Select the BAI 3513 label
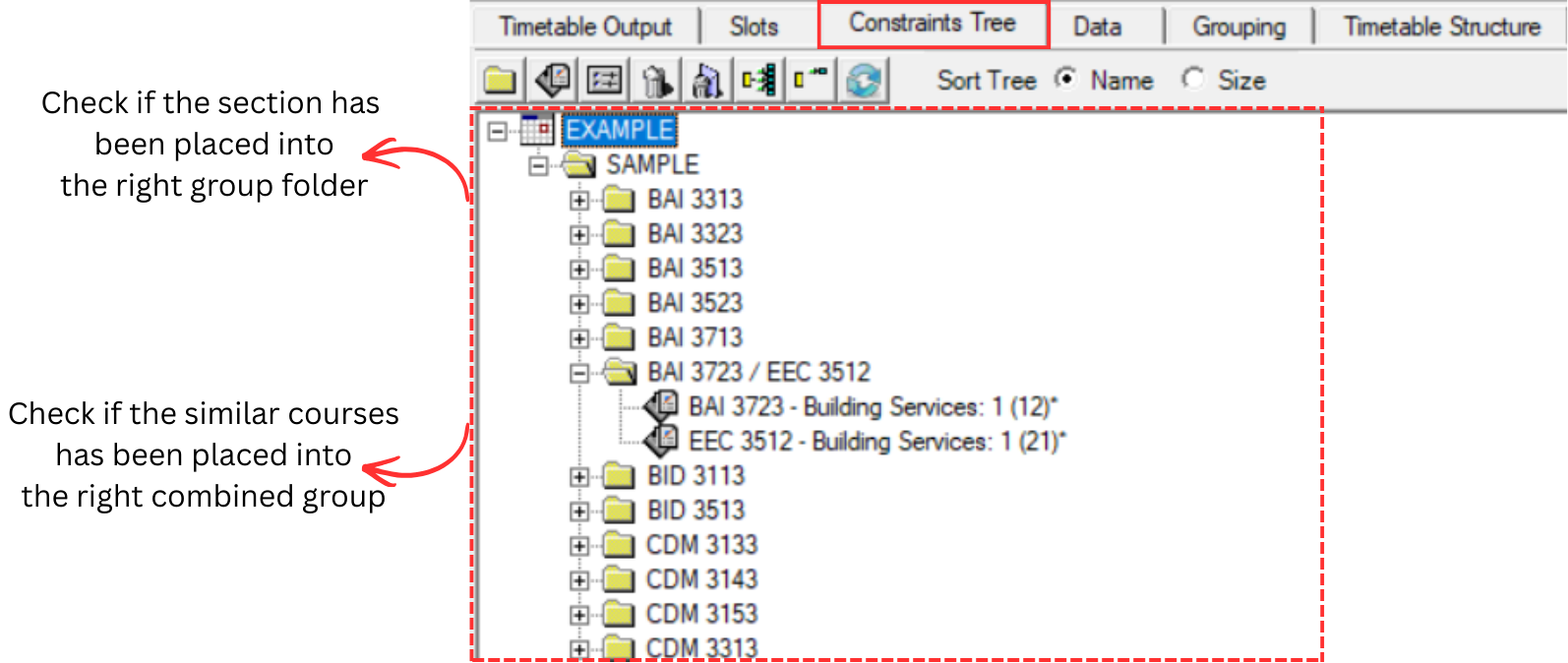Screen dimensions: 1568x663 point(694,269)
